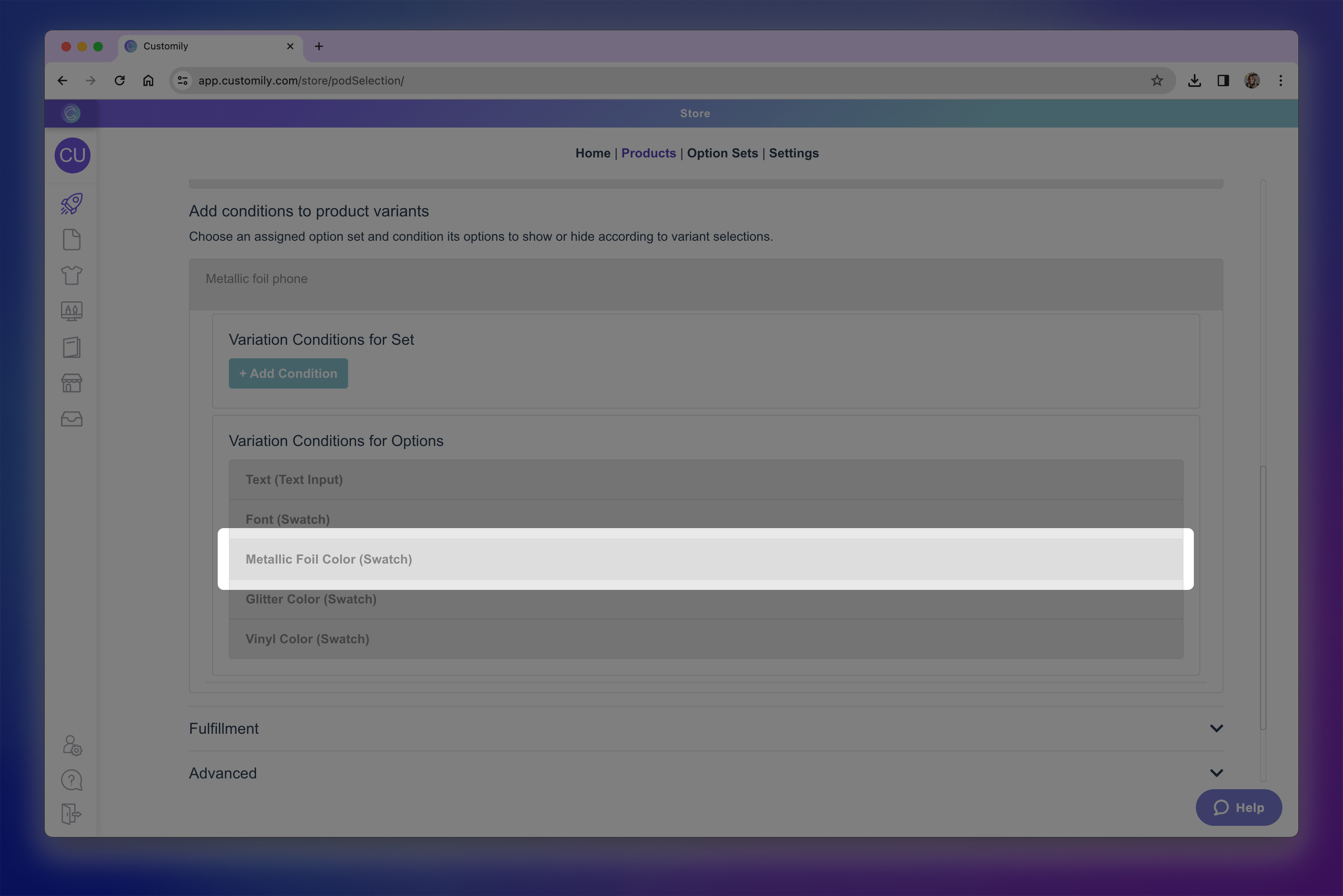Screen dimensions: 1343x896
Task: Click the + Add Condition button
Action: [288, 373]
